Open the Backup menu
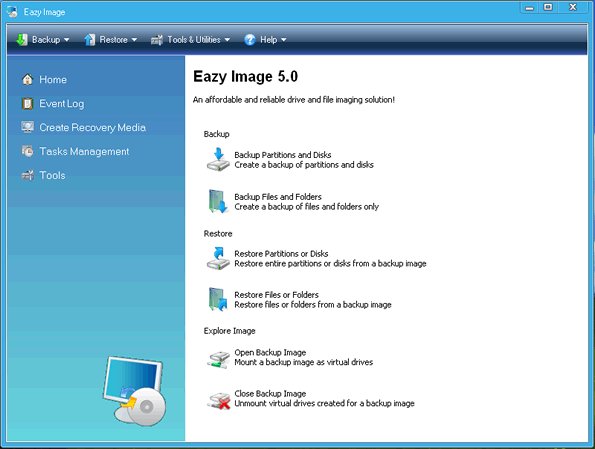This screenshot has height=449, width=595. (43, 39)
